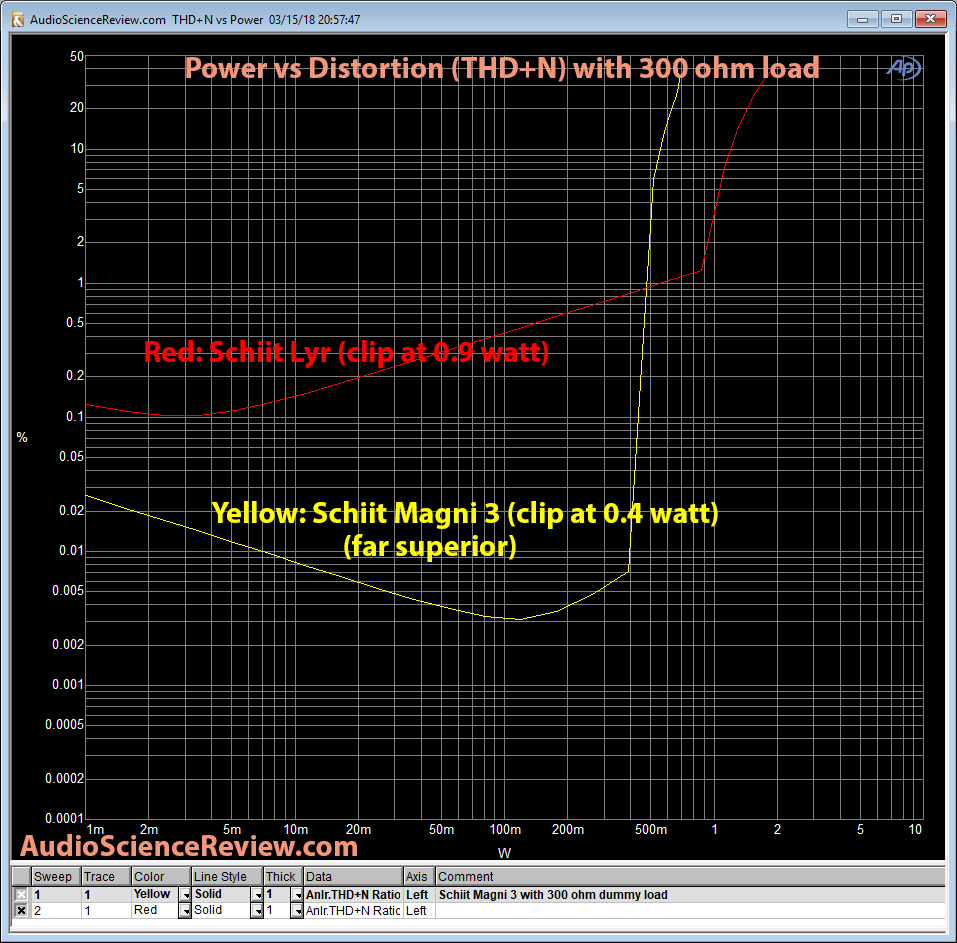Click the '50' Y-axis tick label
957x943 pixels.
(77, 57)
